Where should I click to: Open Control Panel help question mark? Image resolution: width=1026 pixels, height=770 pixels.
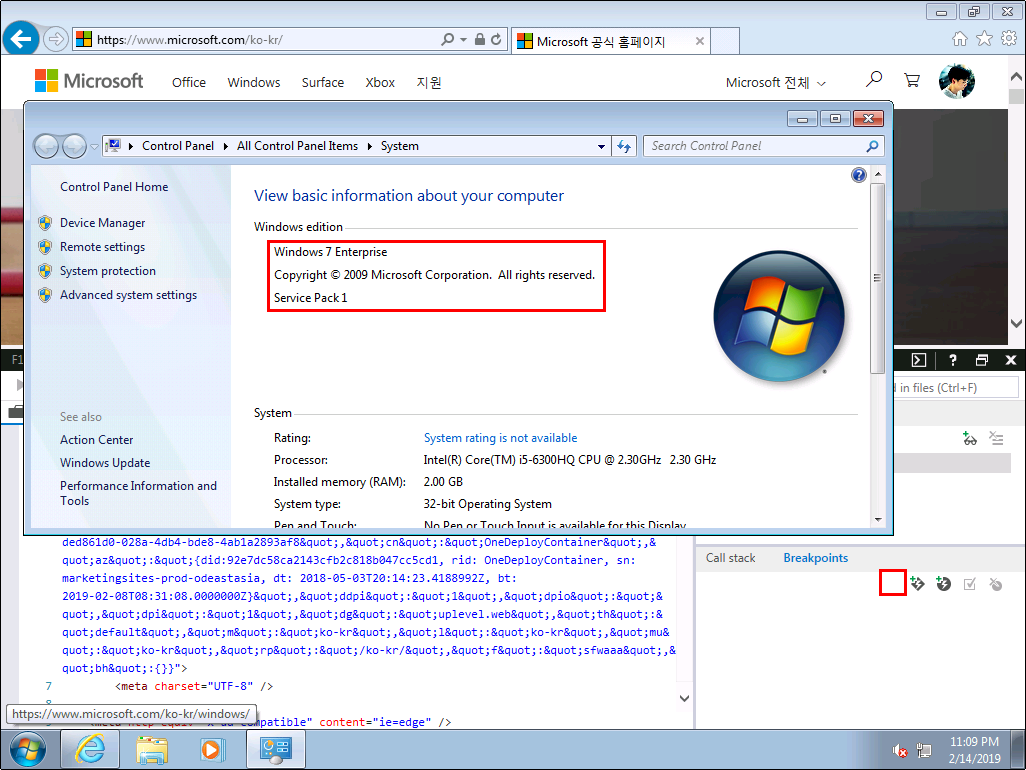[x=858, y=175]
